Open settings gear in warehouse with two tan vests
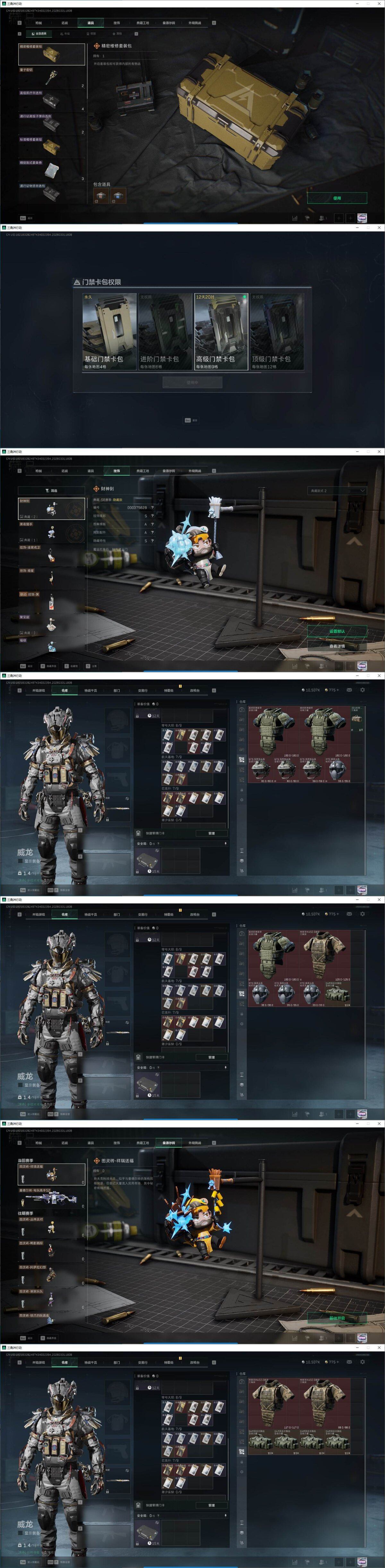 363,1362
